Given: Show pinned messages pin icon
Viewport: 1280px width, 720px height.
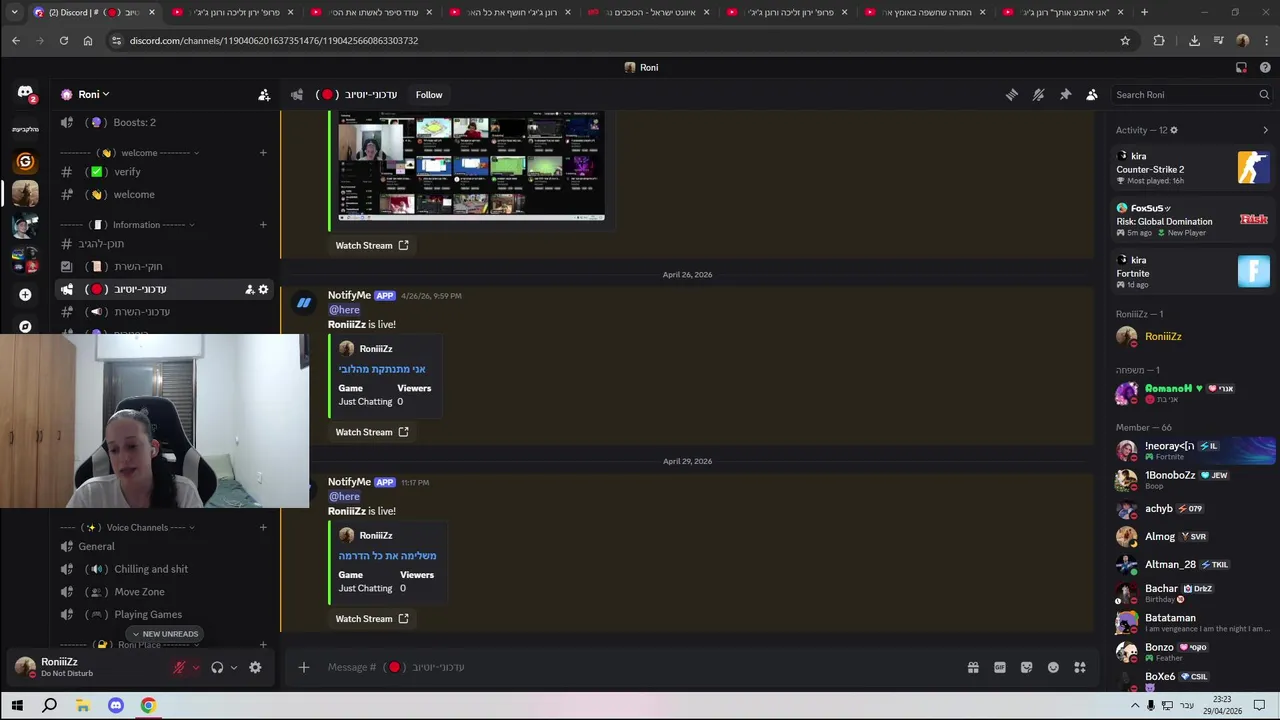Looking at the screenshot, I should 1065,95.
